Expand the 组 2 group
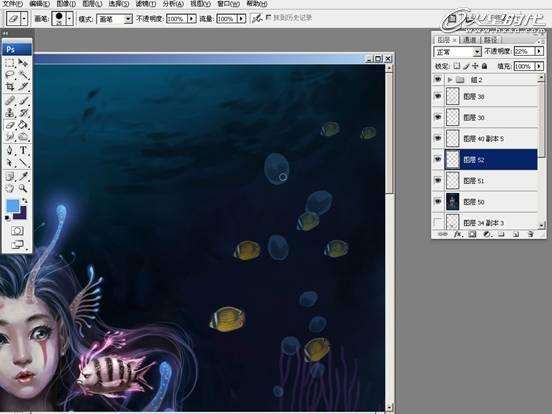 coord(450,80)
